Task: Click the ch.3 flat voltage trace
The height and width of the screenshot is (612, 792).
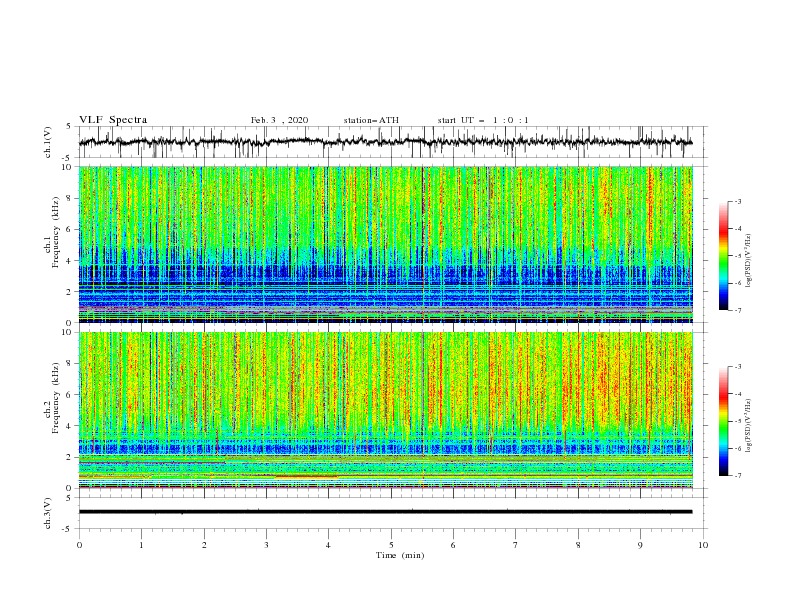Action: pos(385,512)
